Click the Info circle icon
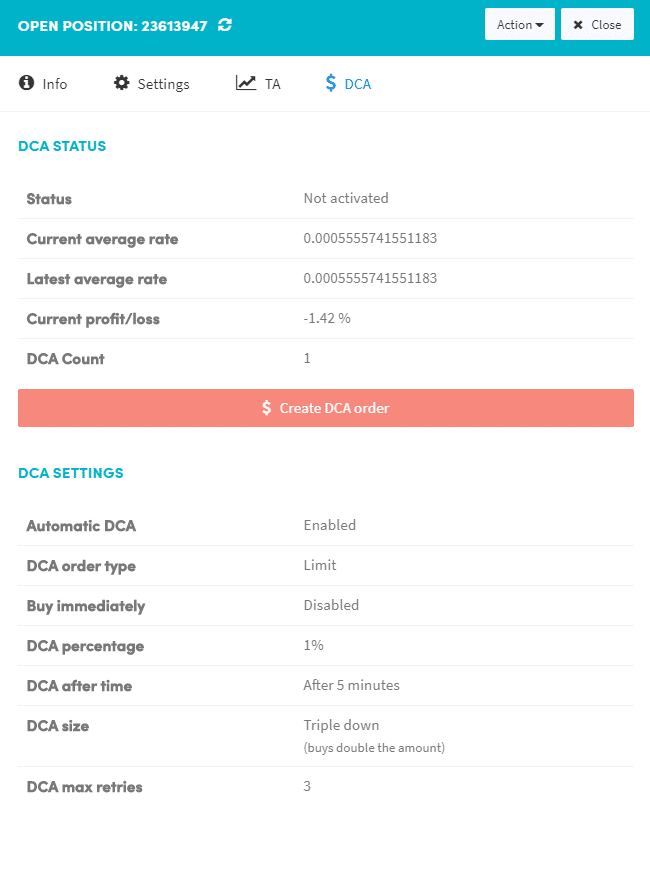650x869 pixels. coord(26,83)
